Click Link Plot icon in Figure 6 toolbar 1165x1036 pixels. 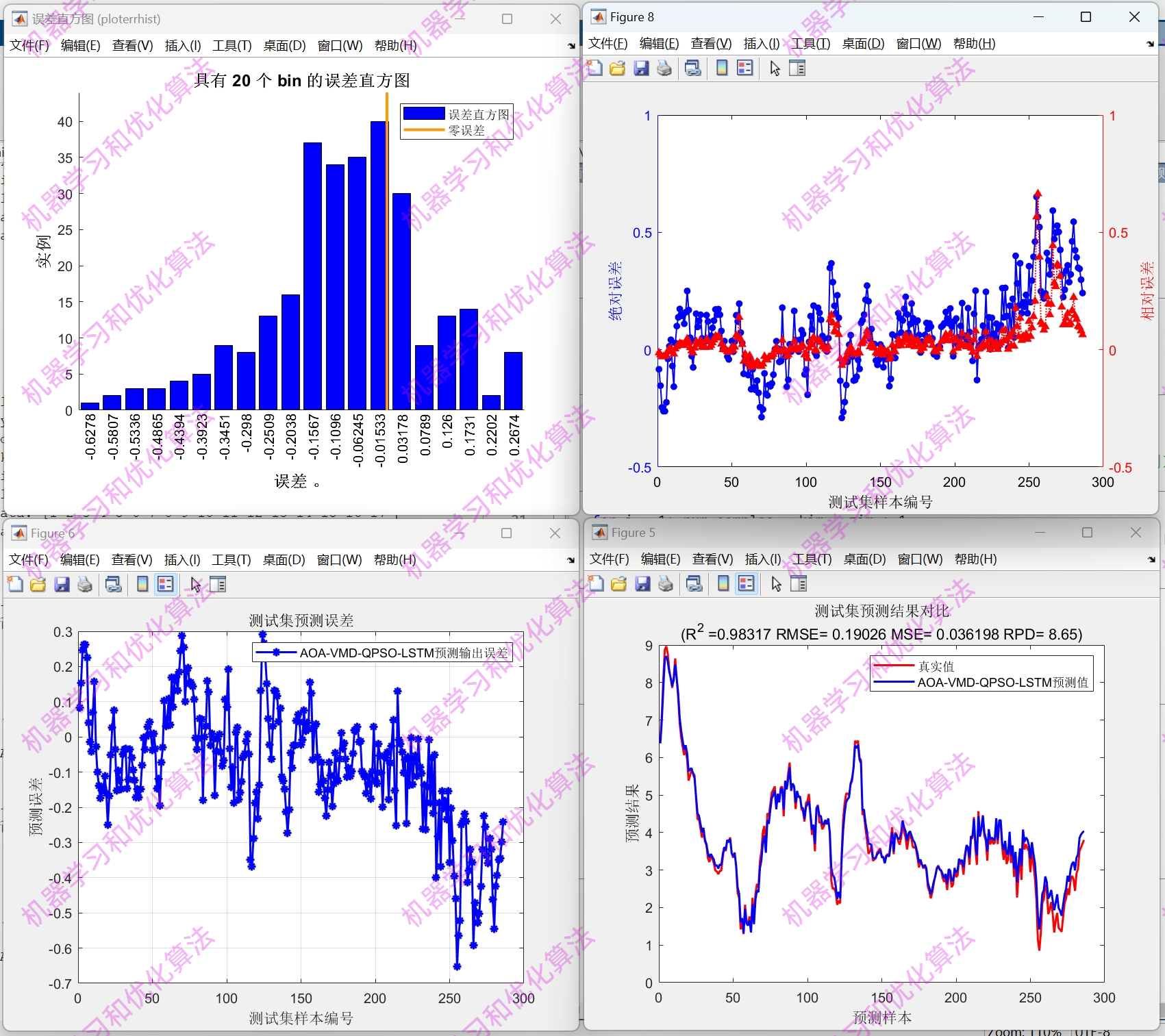114,584
